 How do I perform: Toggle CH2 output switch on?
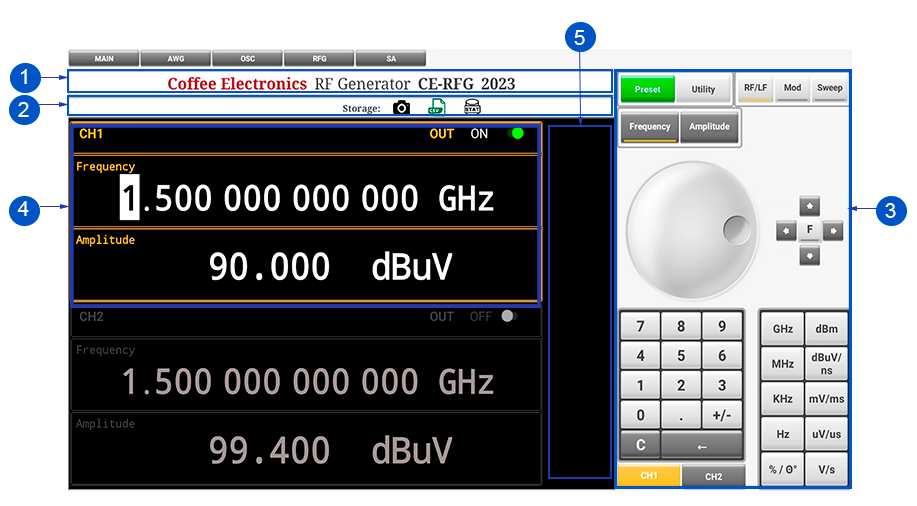point(509,316)
